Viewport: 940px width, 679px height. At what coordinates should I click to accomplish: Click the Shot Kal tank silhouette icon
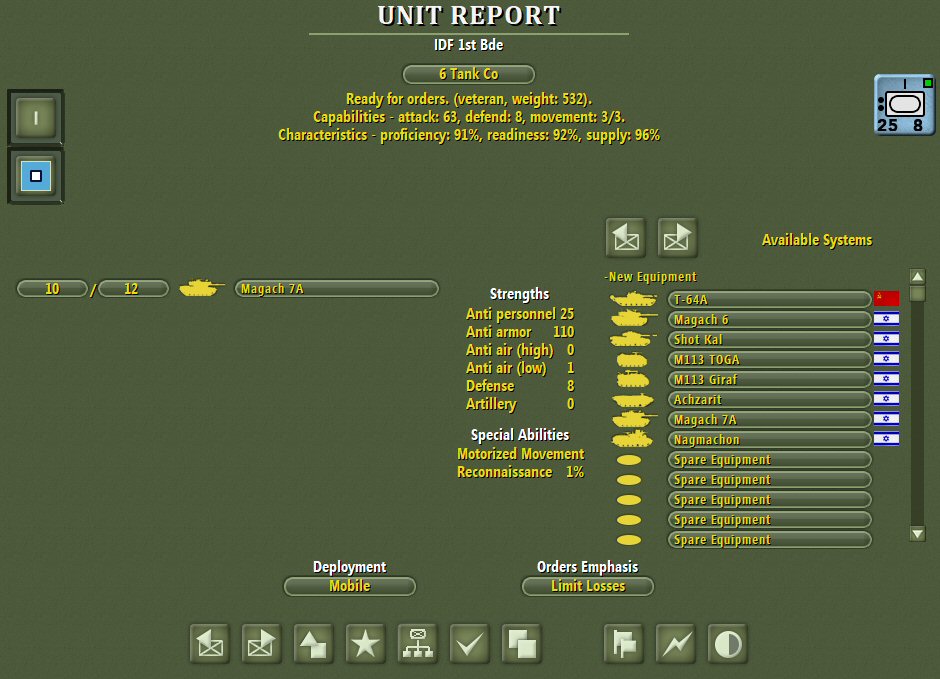(x=633, y=339)
